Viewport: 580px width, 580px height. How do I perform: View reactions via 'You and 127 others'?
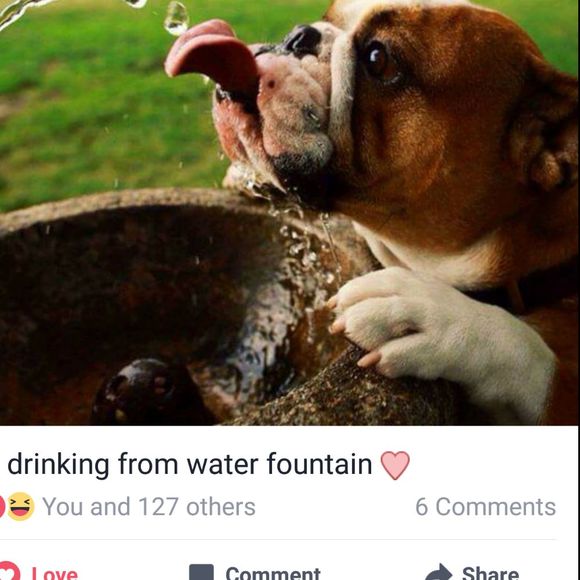[x=149, y=506]
